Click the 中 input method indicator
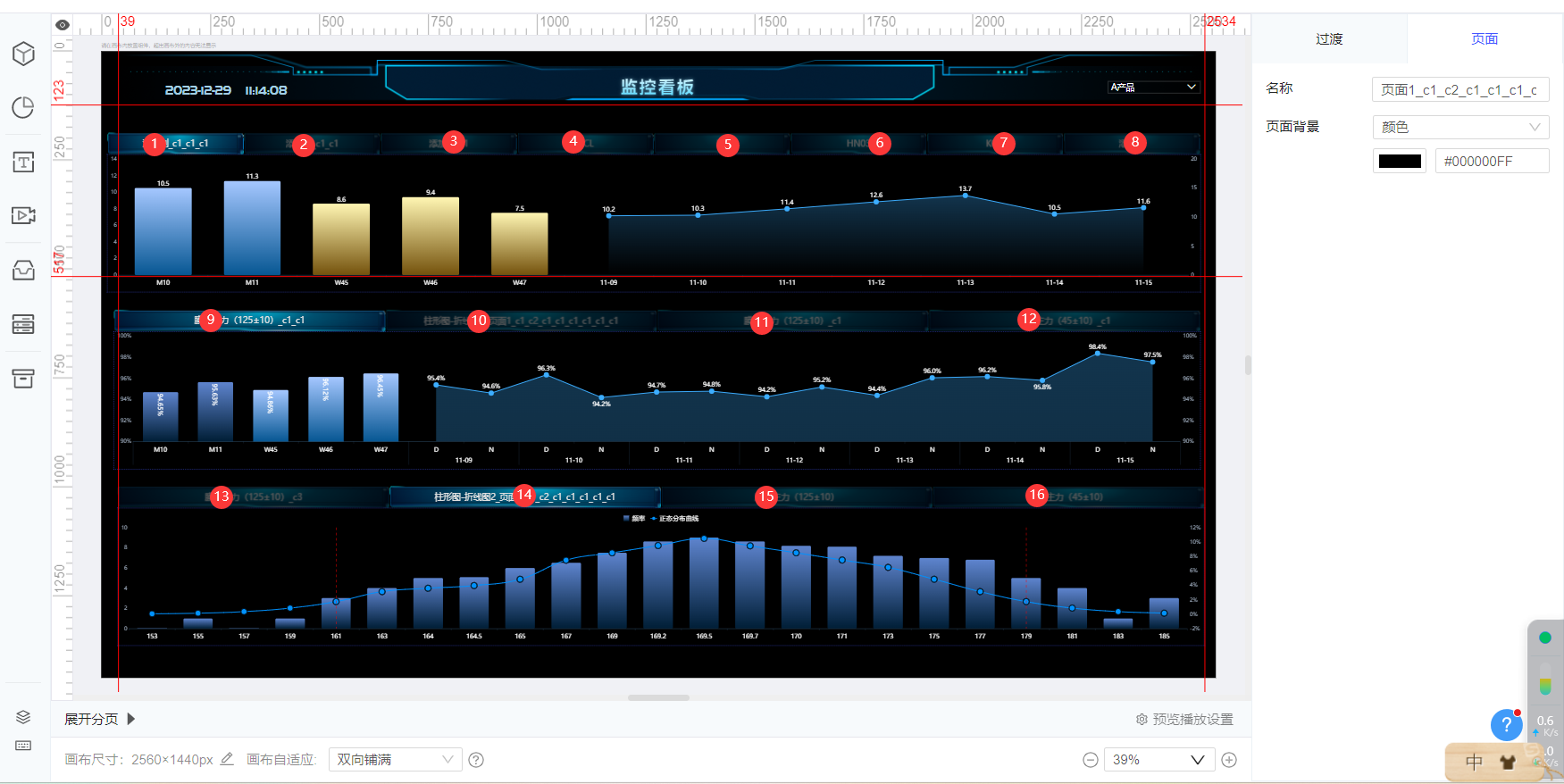This screenshot has width=1564, height=784. pyautogui.click(x=1474, y=762)
